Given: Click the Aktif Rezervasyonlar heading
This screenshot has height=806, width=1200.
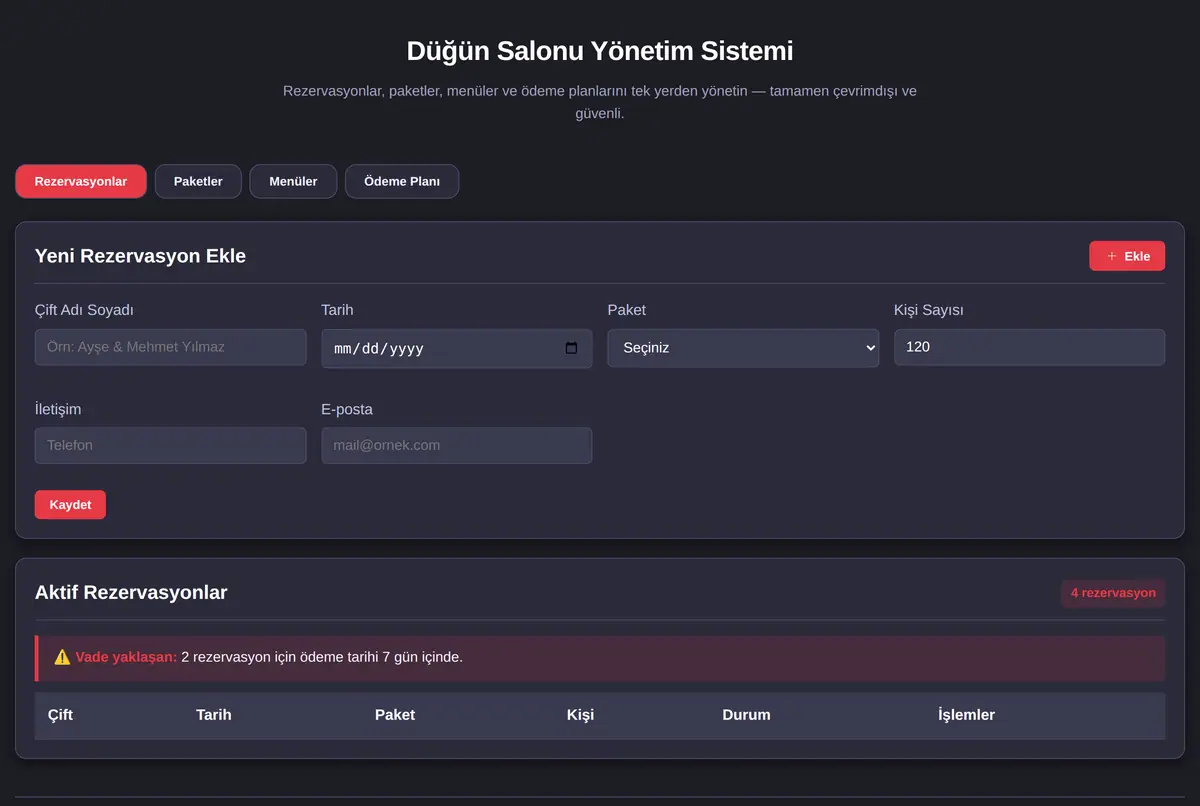Looking at the screenshot, I should tap(131, 593).
